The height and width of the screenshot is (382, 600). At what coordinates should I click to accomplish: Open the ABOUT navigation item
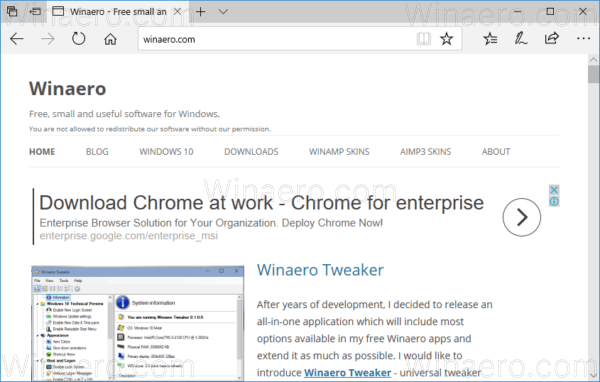[x=496, y=152]
